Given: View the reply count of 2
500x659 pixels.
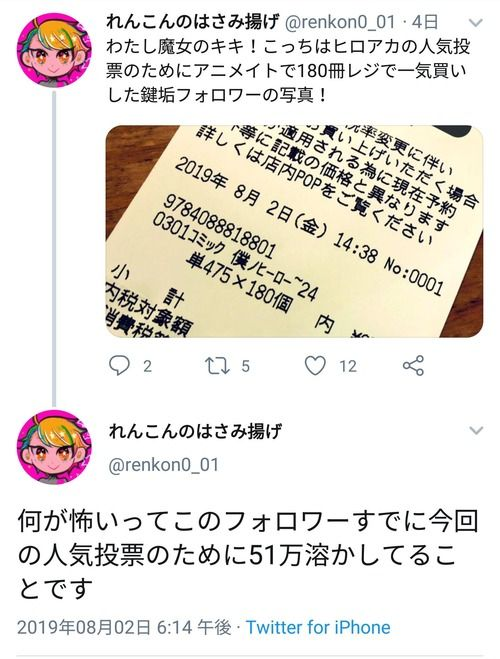Looking at the screenshot, I should point(147,366).
